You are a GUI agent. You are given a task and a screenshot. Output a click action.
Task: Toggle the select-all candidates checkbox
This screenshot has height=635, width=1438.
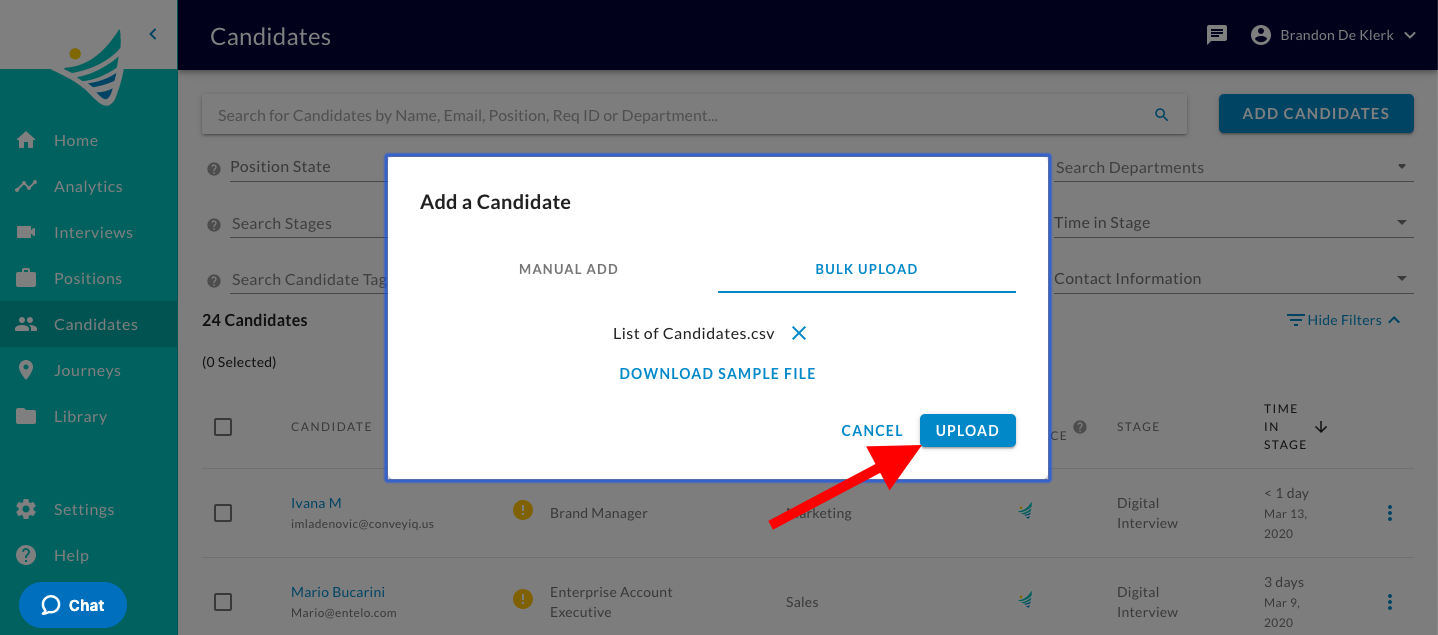(x=223, y=427)
